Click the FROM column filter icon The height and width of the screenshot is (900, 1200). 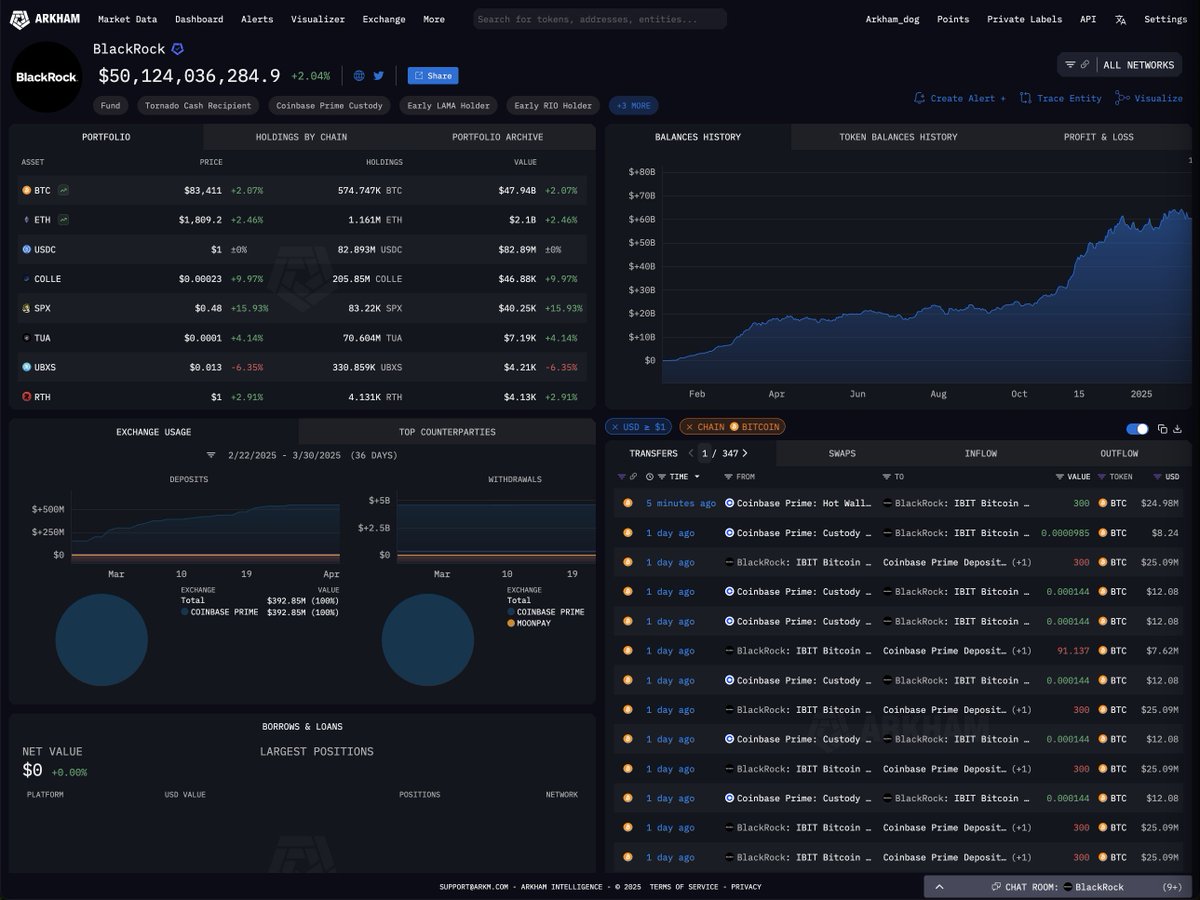point(728,477)
